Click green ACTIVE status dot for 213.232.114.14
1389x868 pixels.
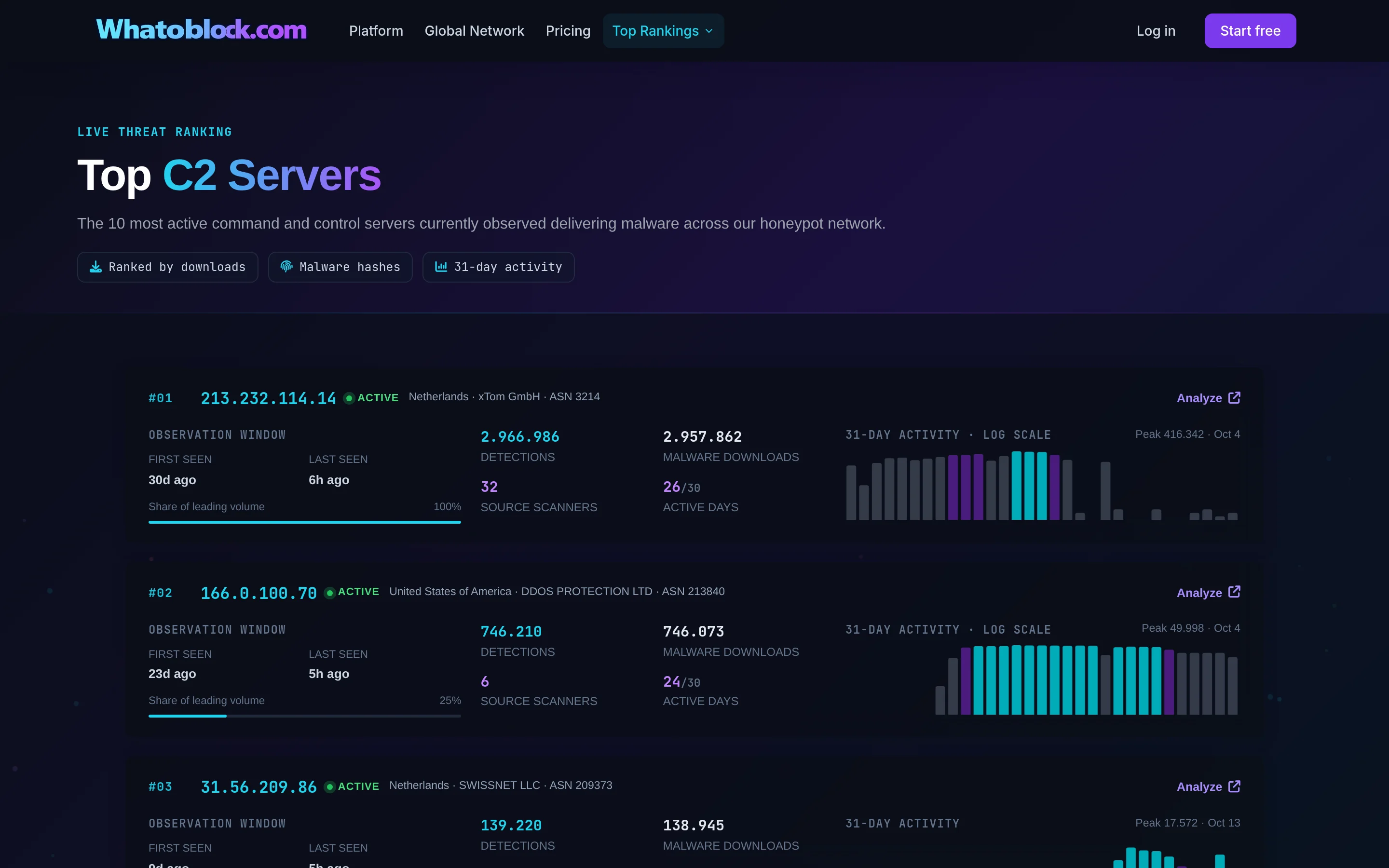click(349, 398)
